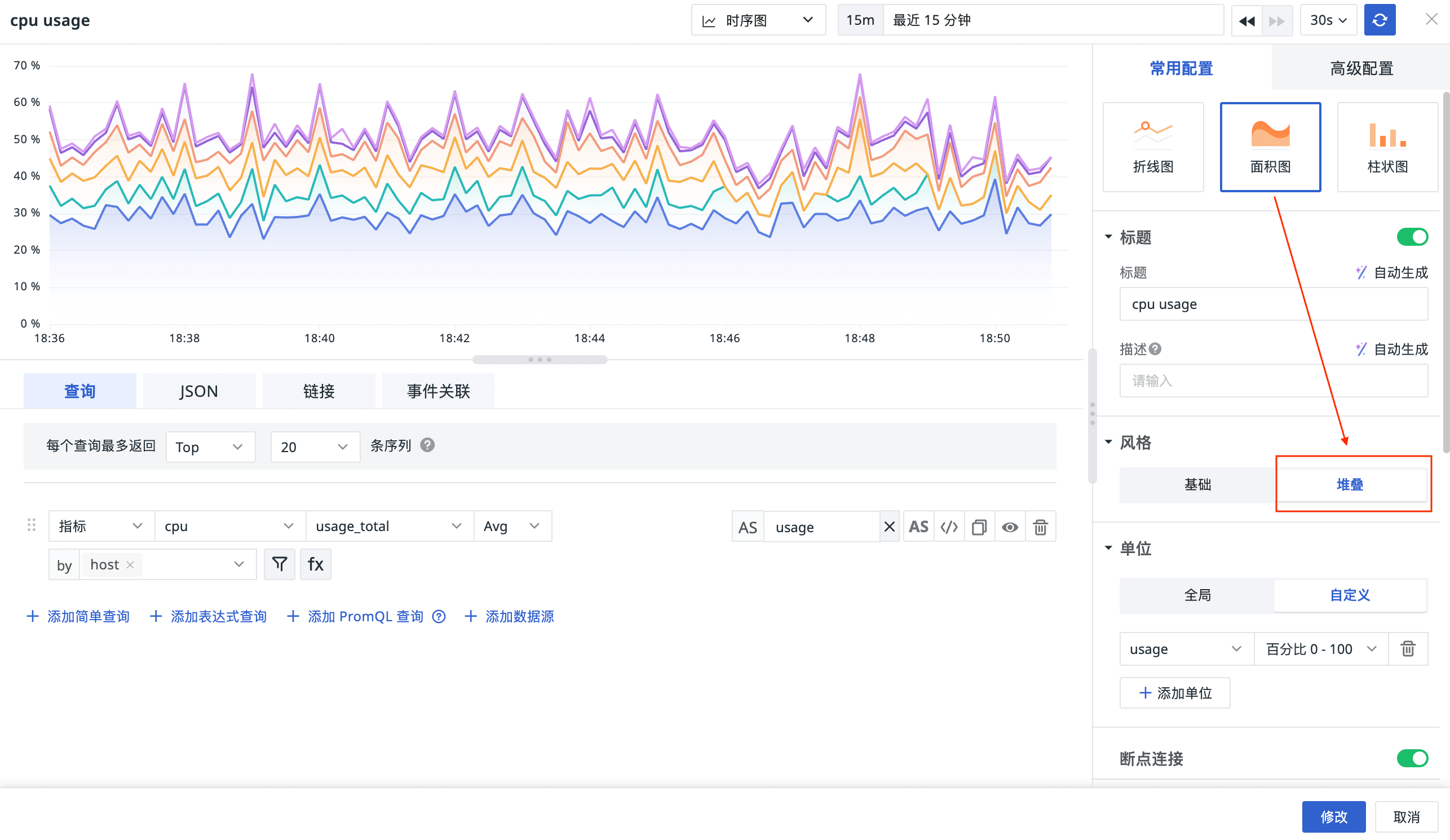Delete query with the trash icon

point(1040,527)
